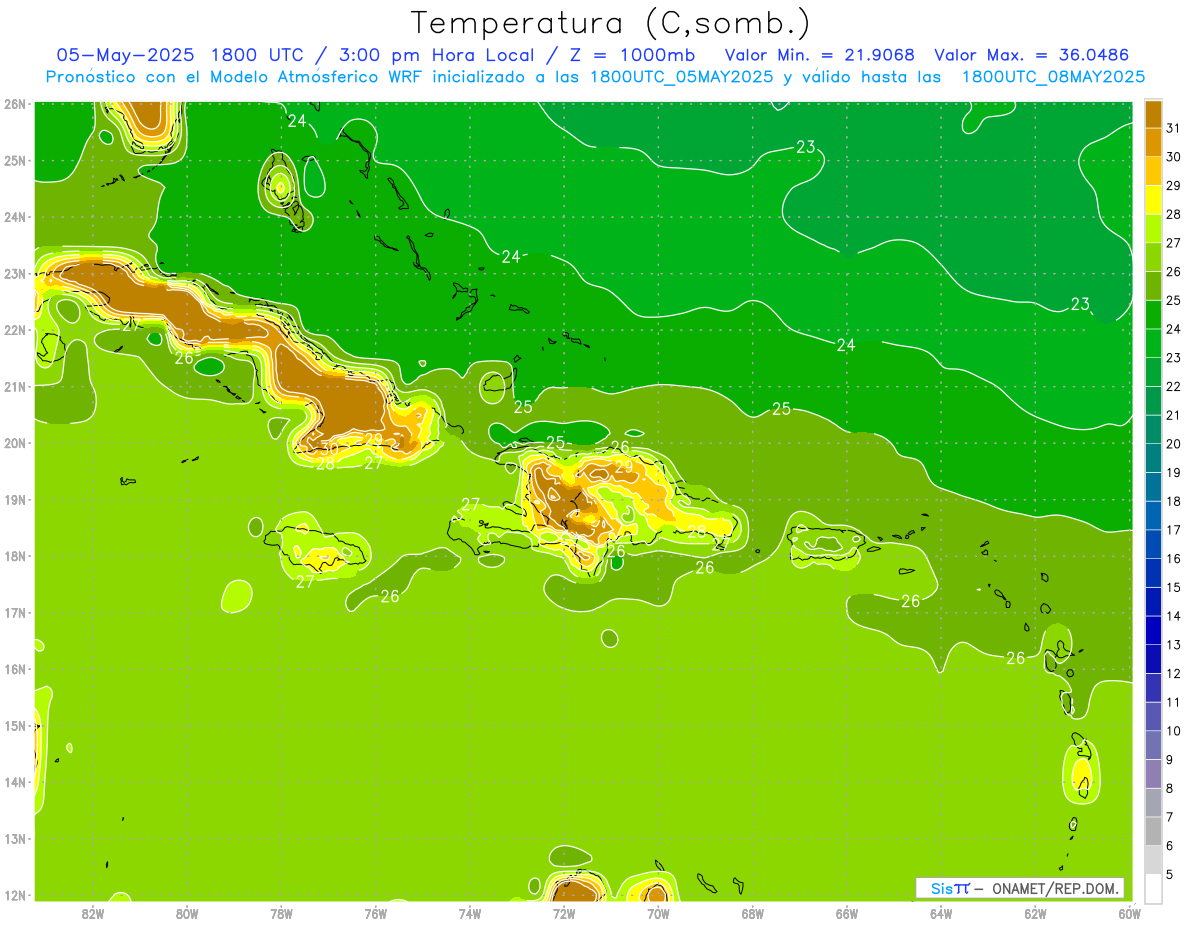Viewport: 1200px width, 927px height.
Task: Click the '76W' longitude axis label
Action: tap(375, 913)
